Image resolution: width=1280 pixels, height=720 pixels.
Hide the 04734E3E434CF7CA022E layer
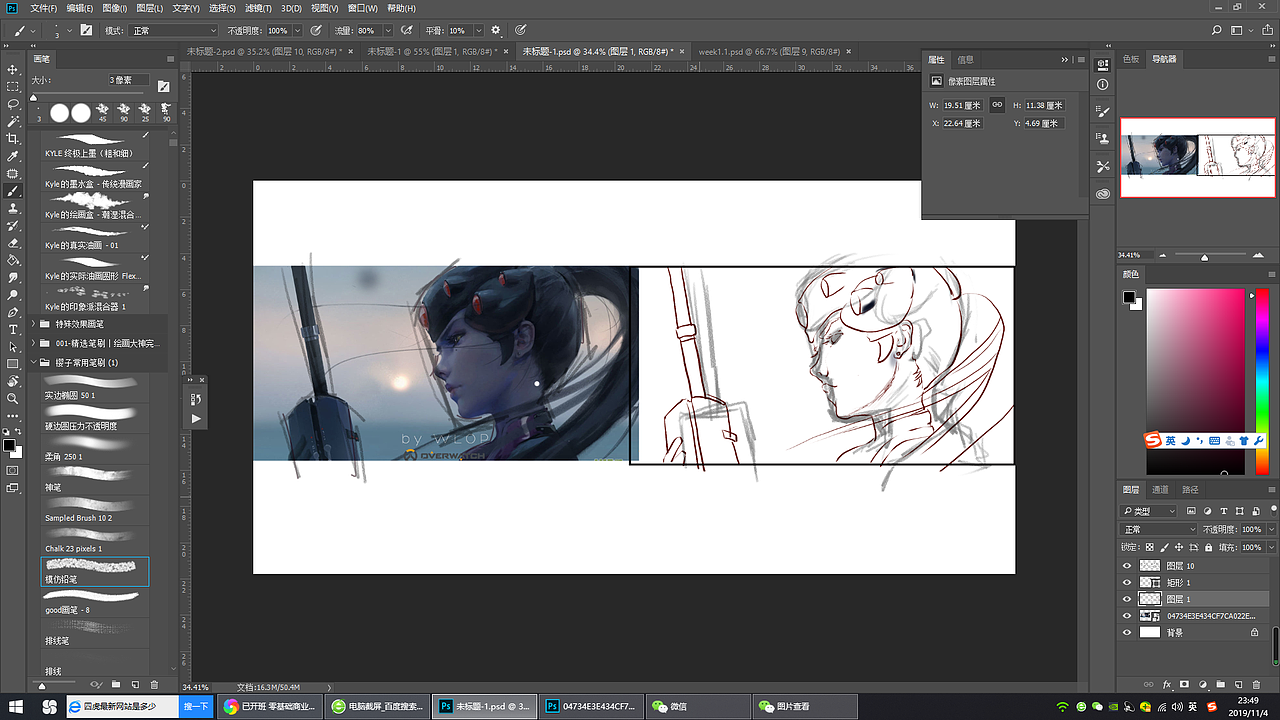(1127, 616)
